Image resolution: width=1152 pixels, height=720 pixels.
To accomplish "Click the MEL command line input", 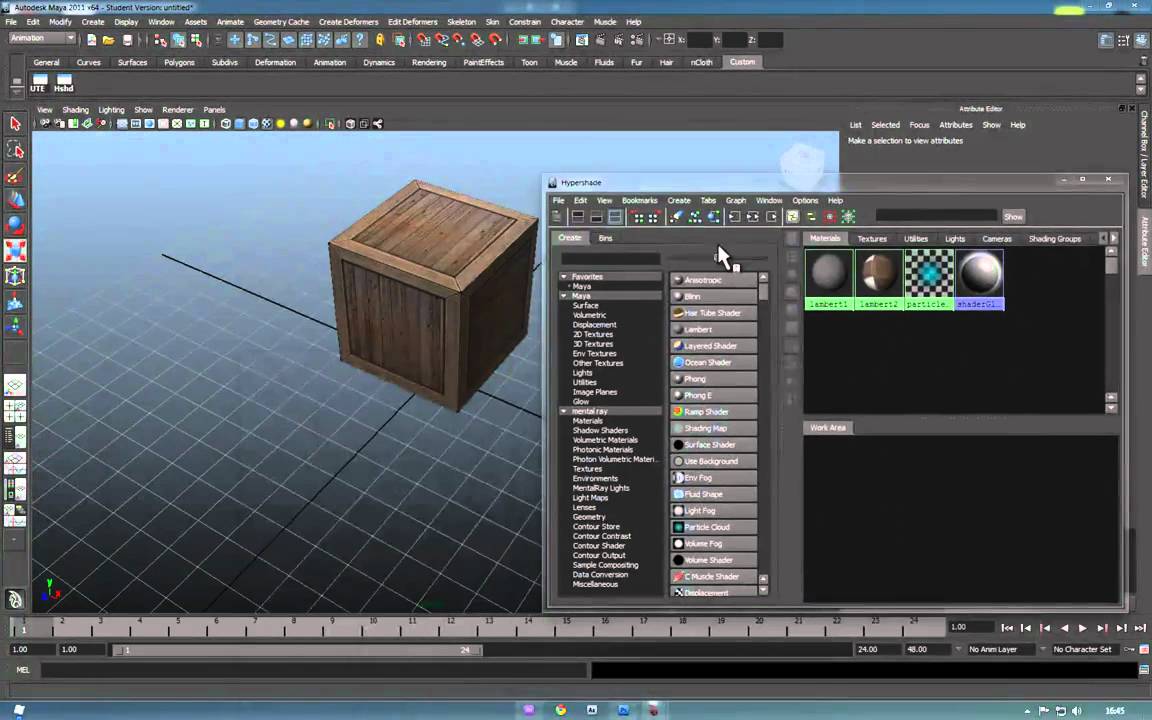I will (314, 670).
